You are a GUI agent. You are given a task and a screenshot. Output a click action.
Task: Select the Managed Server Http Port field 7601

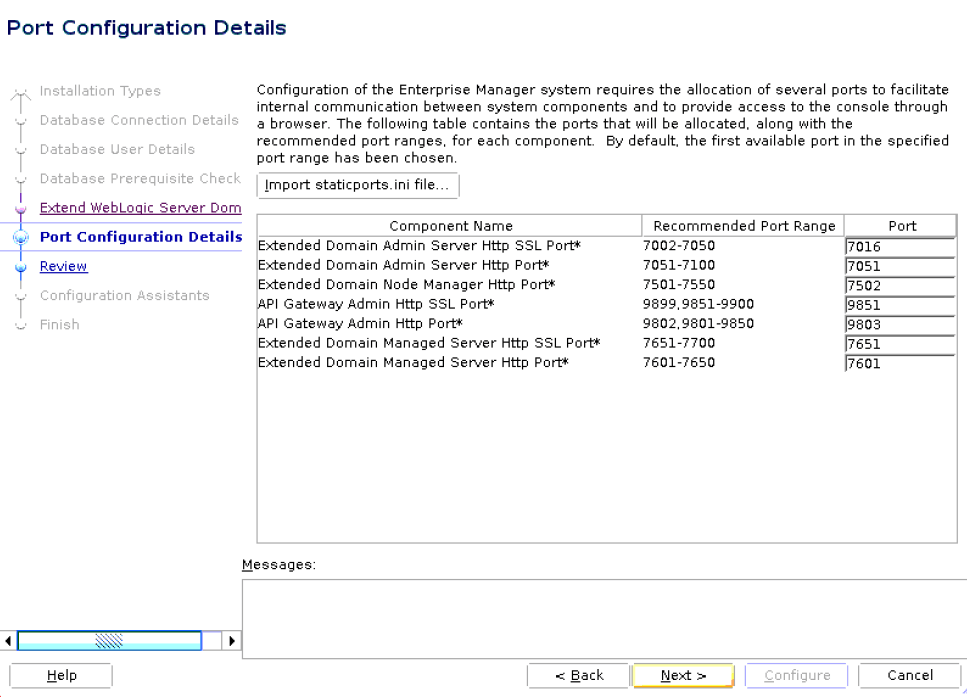(898, 363)
